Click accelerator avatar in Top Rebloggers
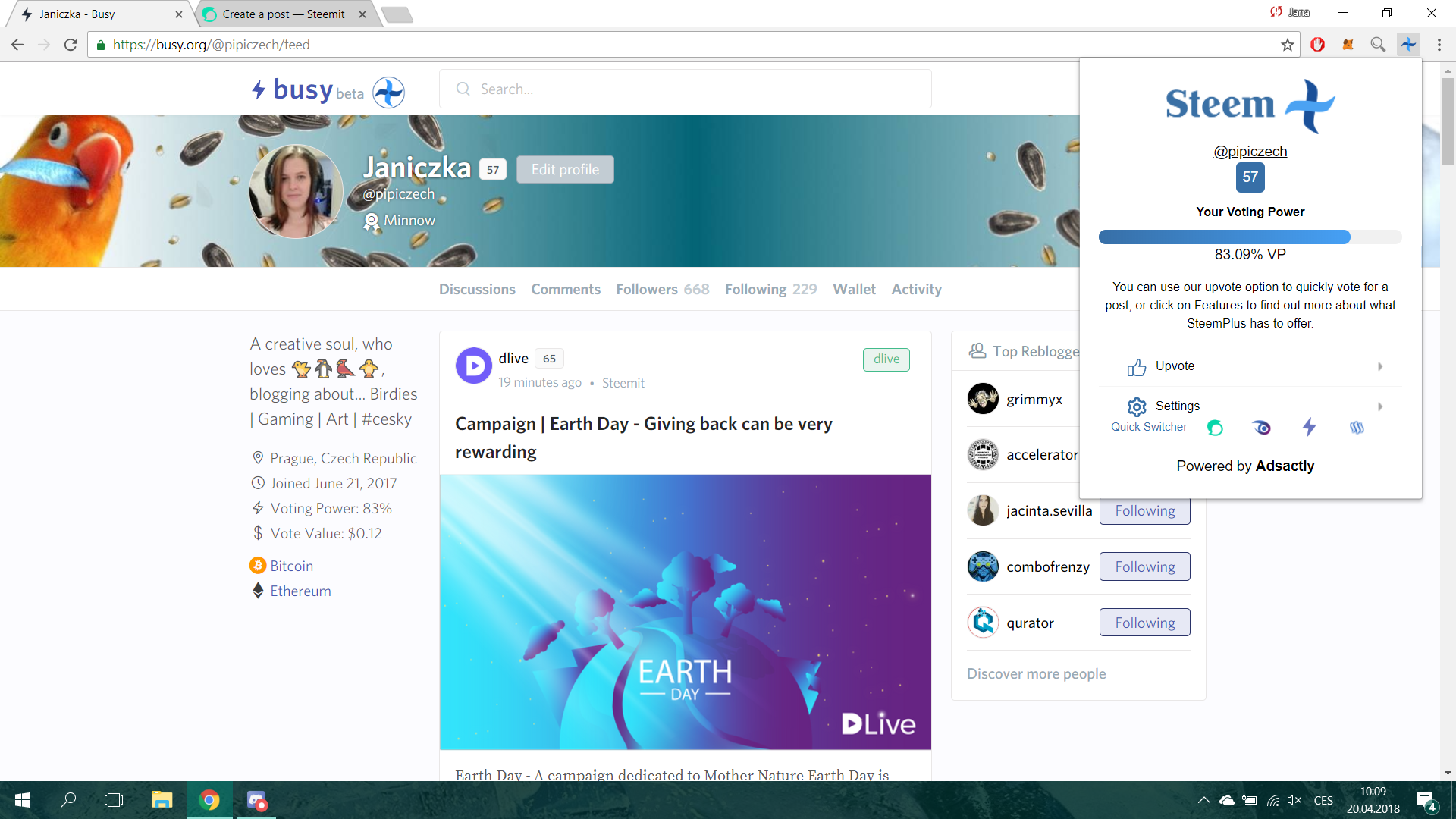This screenshot has width=1456, height=819. [983, 454]
